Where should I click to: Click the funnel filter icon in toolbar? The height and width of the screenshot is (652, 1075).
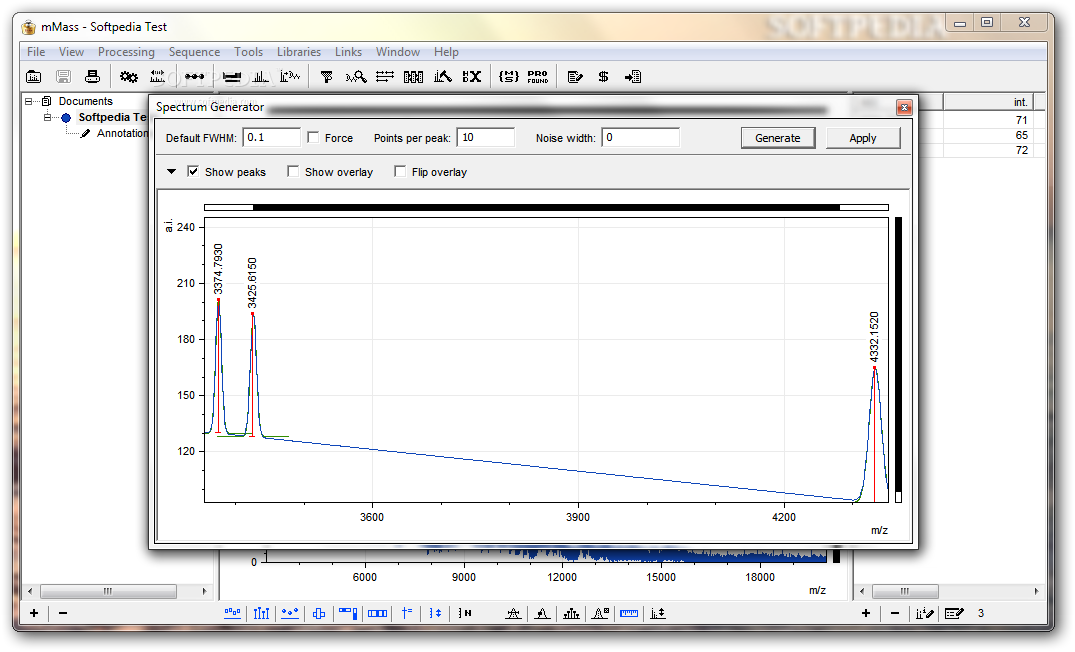click(x=326, y=77)
